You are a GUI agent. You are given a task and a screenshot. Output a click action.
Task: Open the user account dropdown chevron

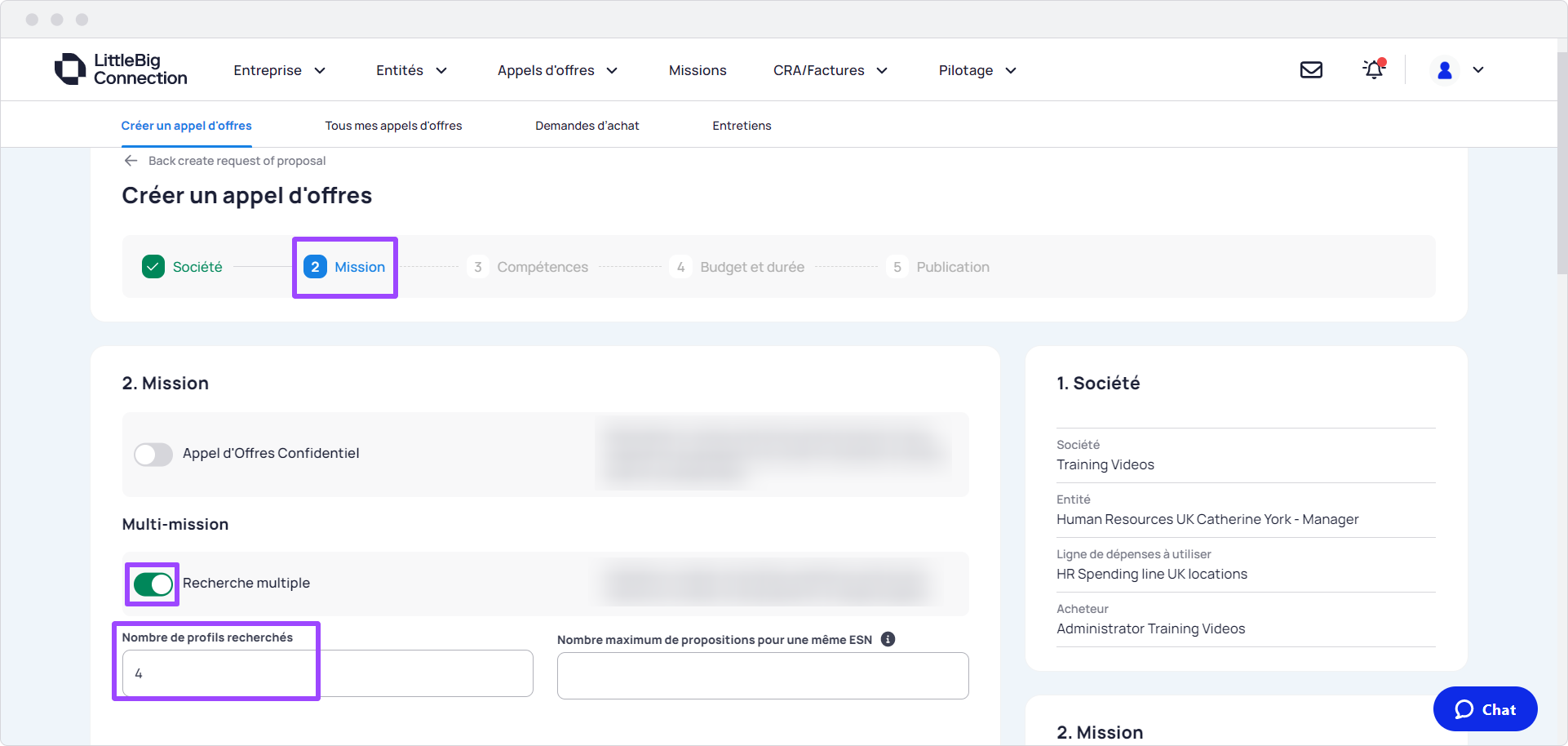(1478, 70)
